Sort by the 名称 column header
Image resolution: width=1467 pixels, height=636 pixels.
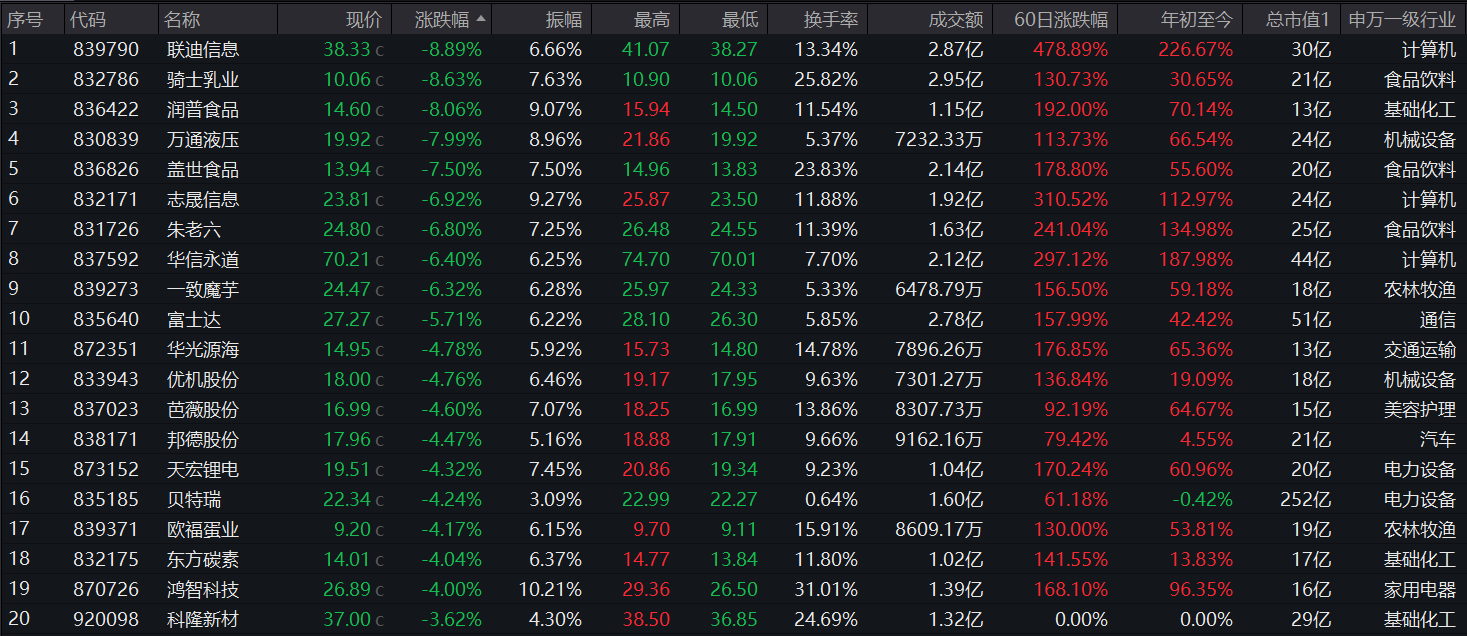pyautogui.click(x=182, y=19)
